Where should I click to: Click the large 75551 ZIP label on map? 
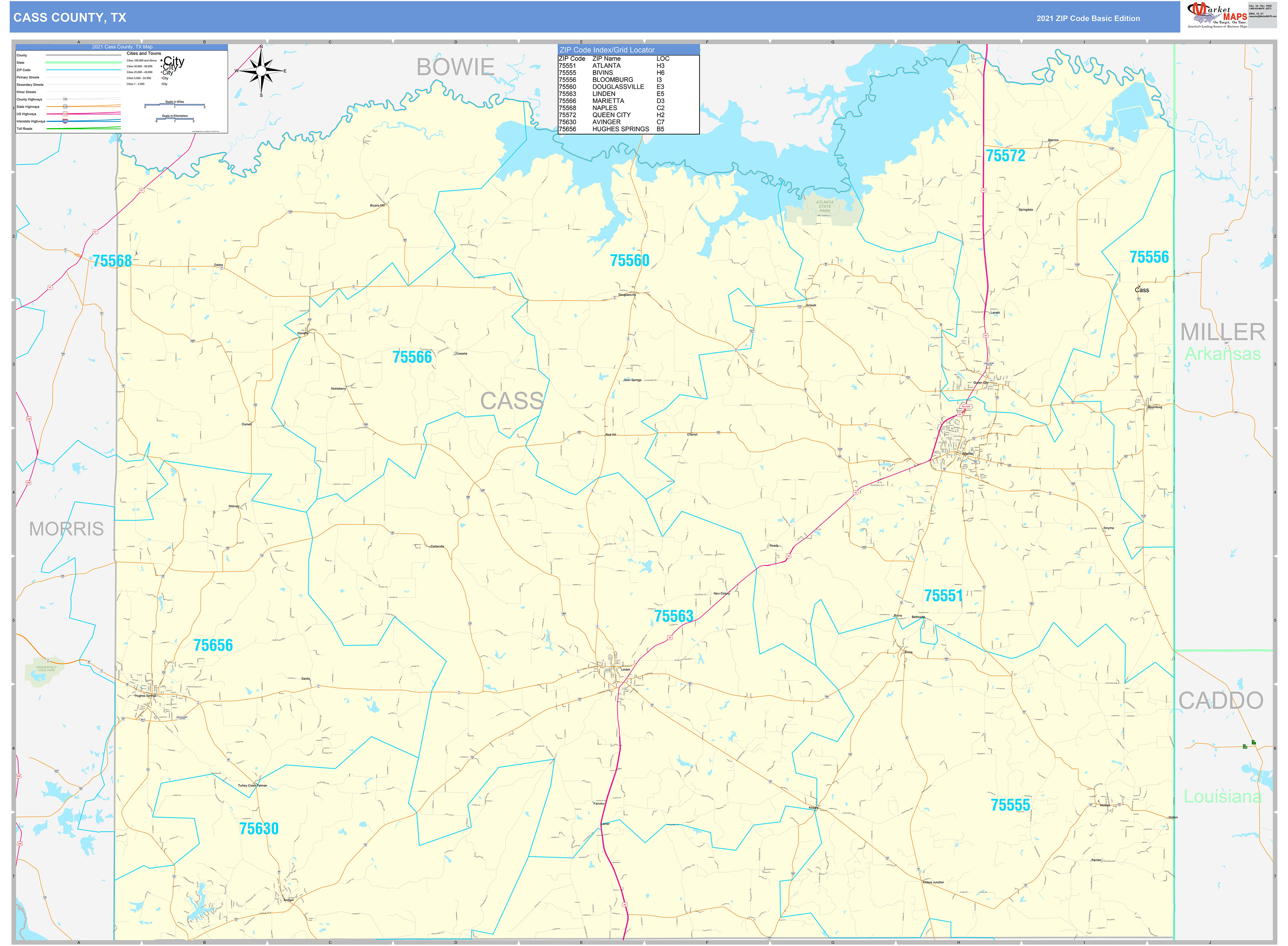[944, 596]
